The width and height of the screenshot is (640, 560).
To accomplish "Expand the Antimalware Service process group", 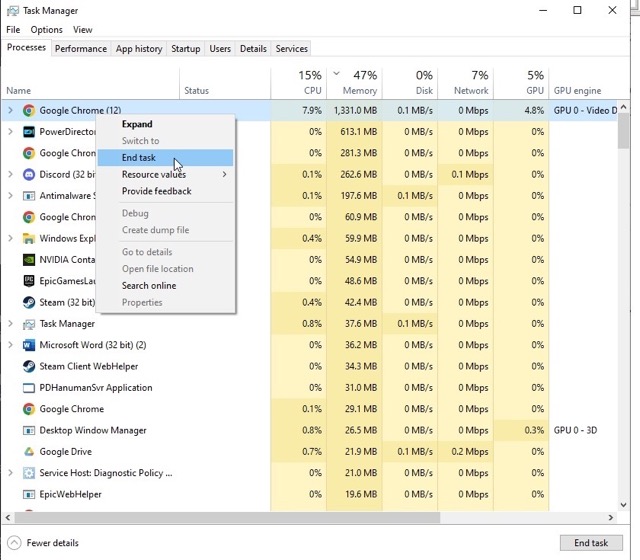I will pos(11,196).
